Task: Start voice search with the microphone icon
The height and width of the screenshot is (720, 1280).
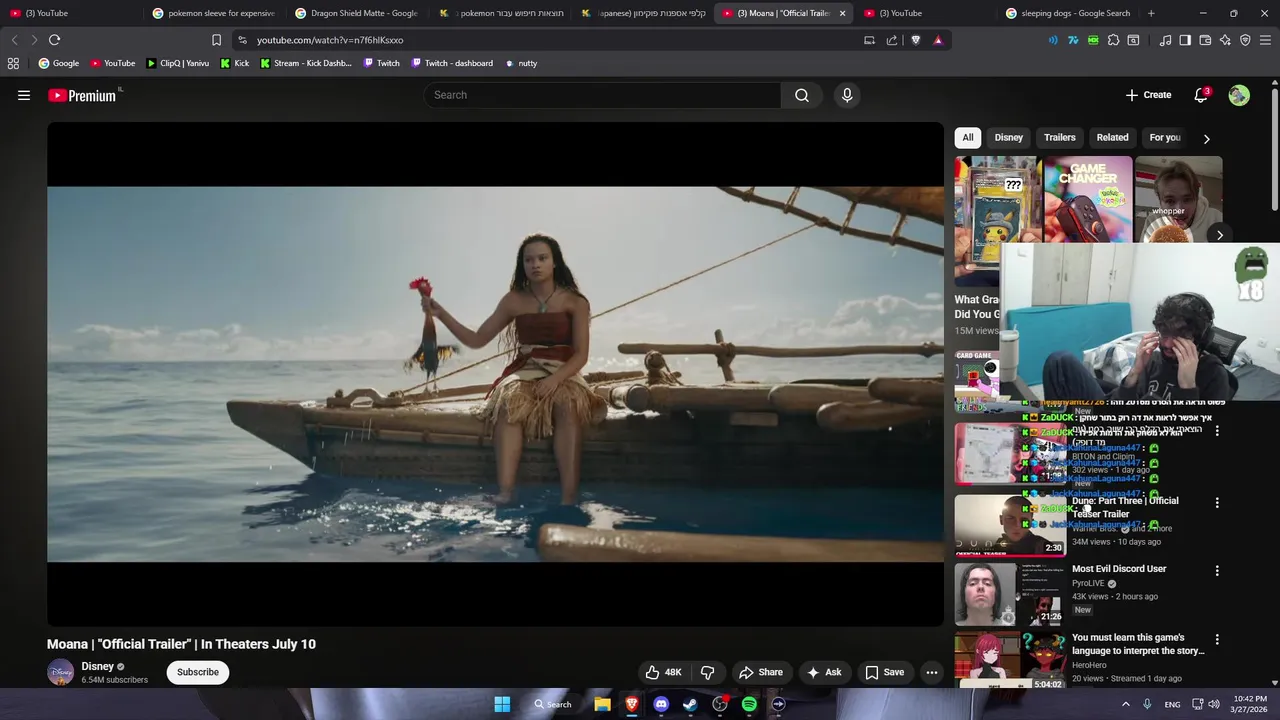Action: click(x=847, y=95)
